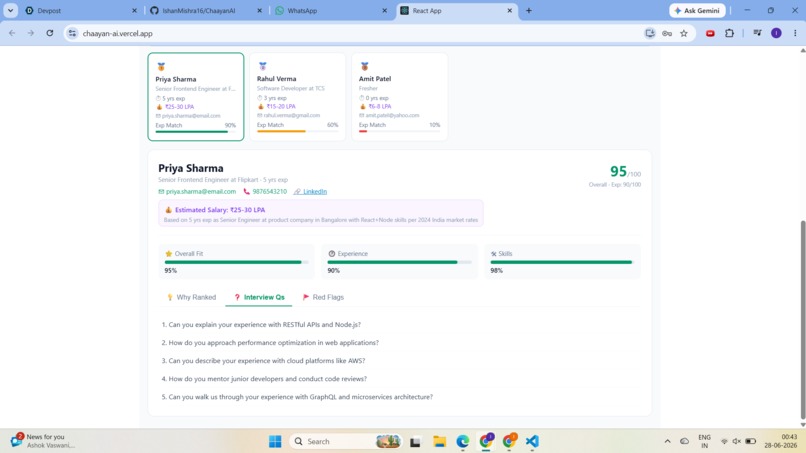The width and height of the screenshot is (806, 453).
Task: Click the Exp Match bar on Rahul Verma's card
Action: pos(298,131)
